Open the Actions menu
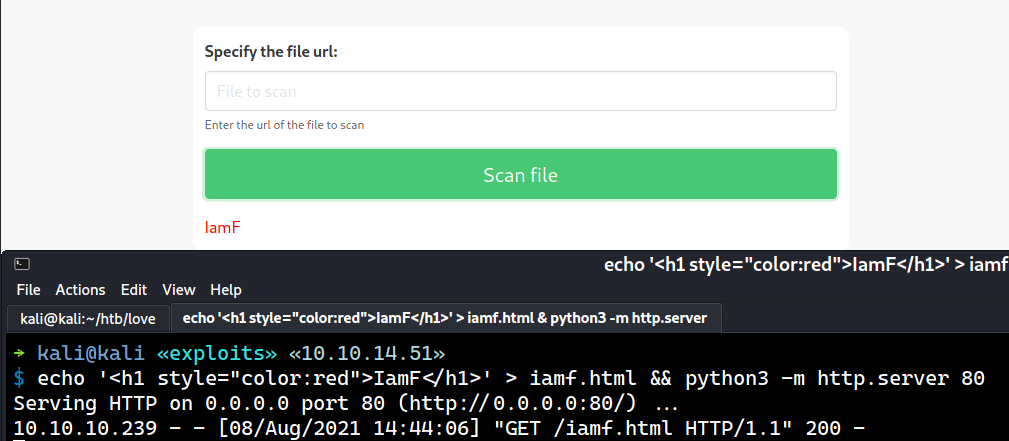The width and height of the screenshot is (1009, 441). 80,290
